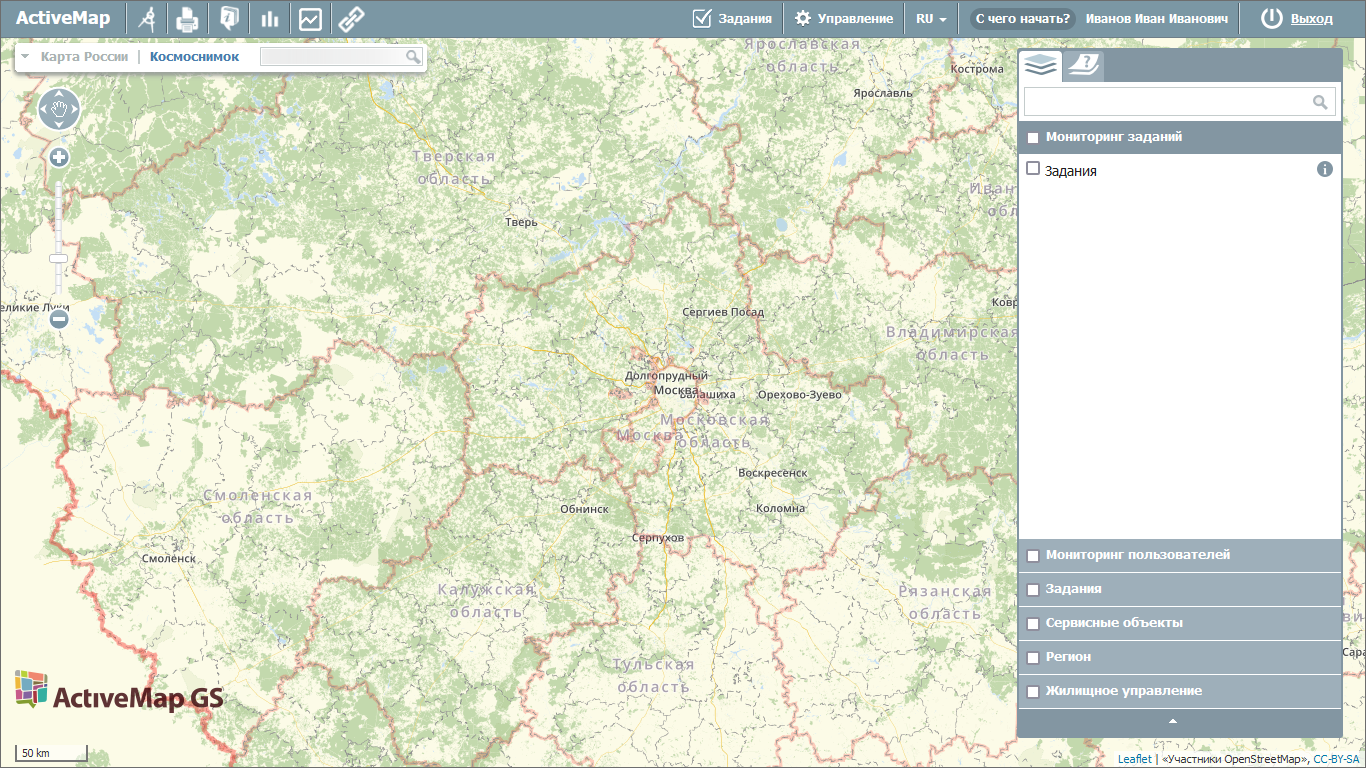This screenshot has width=1366, height=768.
Task: Click the Выход logout link
Action: click(x=1311, y=19)
